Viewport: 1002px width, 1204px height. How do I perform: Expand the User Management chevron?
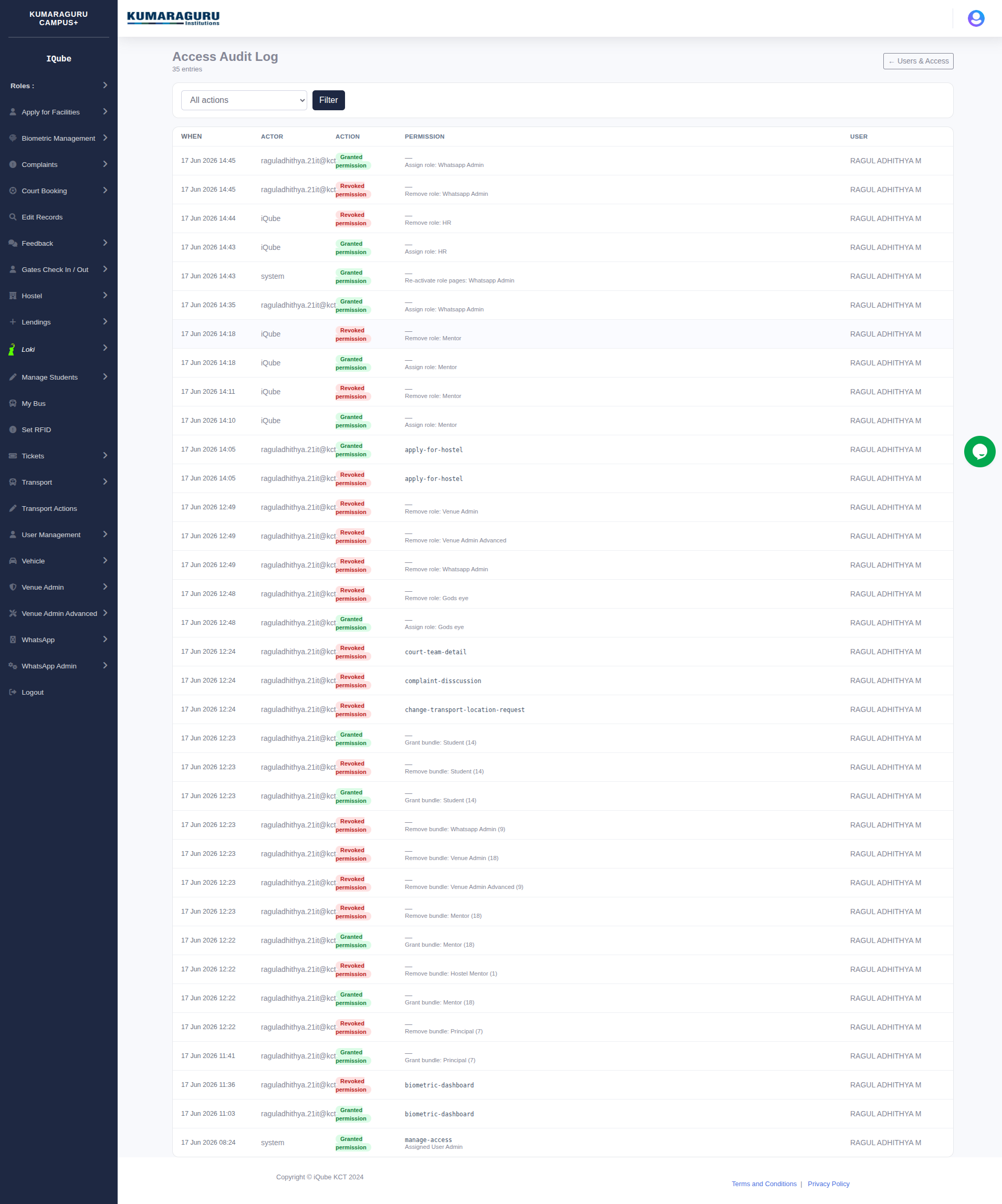(x=105, y=535)
